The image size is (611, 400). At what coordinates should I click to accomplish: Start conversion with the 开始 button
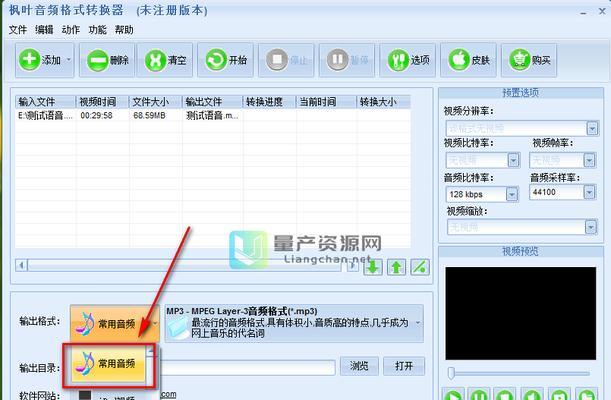click(x=226, y=60)
